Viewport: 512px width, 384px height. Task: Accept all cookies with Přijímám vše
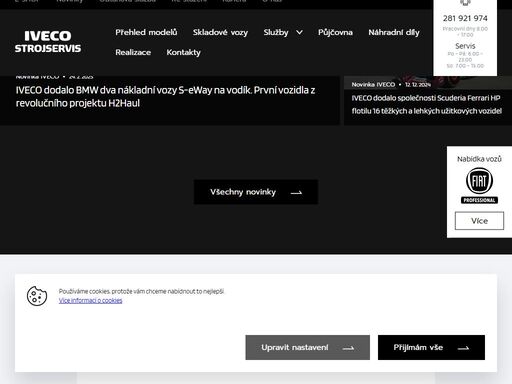[x=431, y=348]
